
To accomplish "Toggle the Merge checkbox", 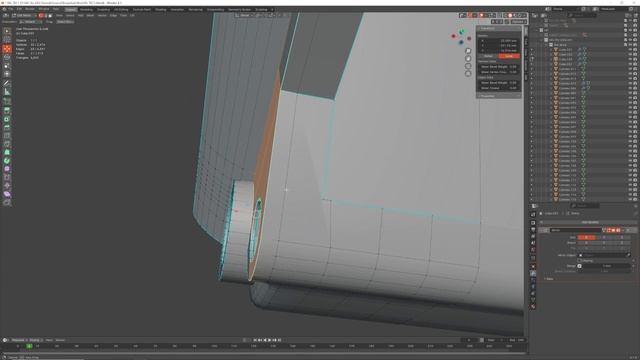I will tap(580, 266).
